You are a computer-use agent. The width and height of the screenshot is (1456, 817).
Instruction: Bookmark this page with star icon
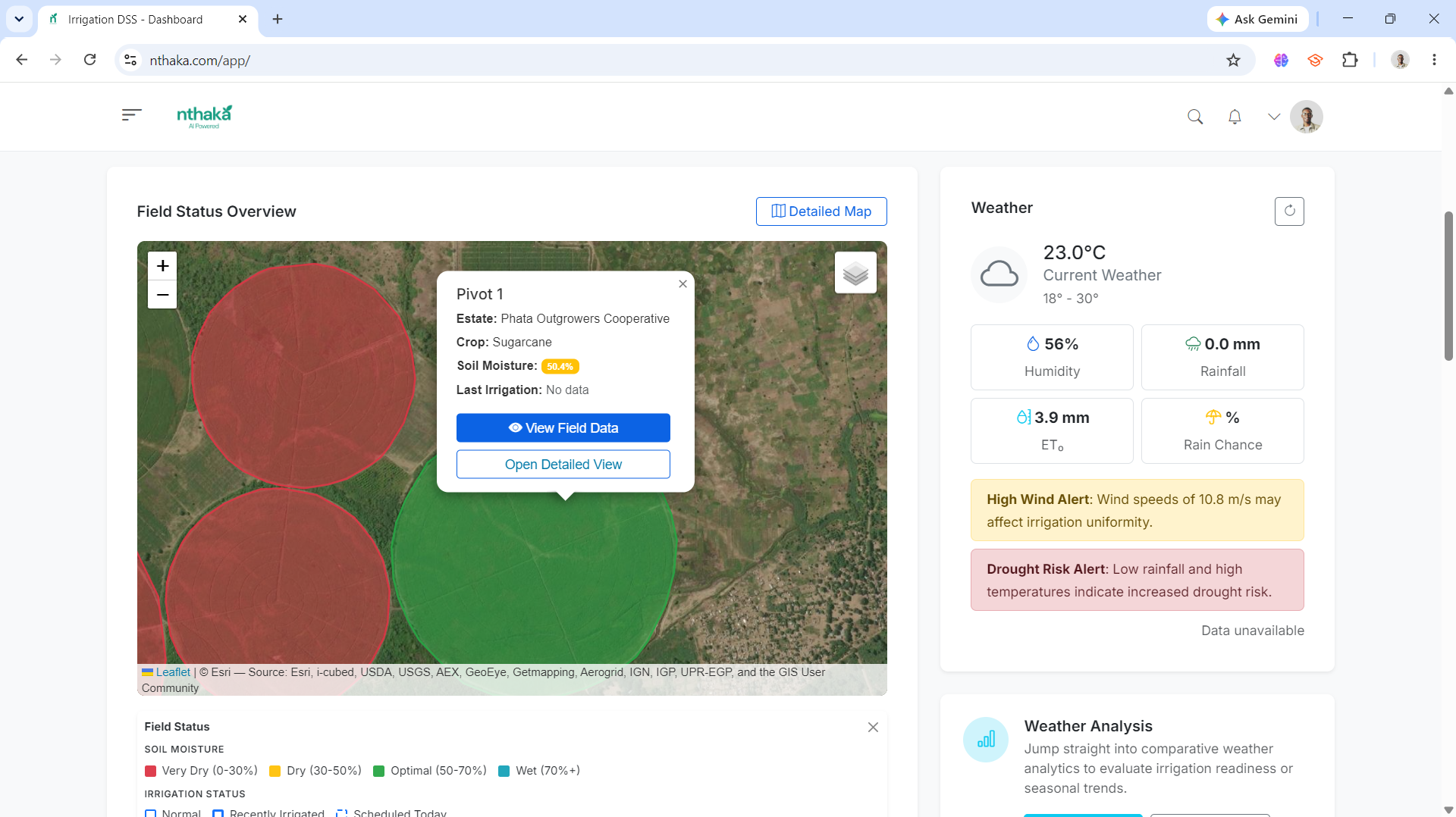(x=1233, y=60)
